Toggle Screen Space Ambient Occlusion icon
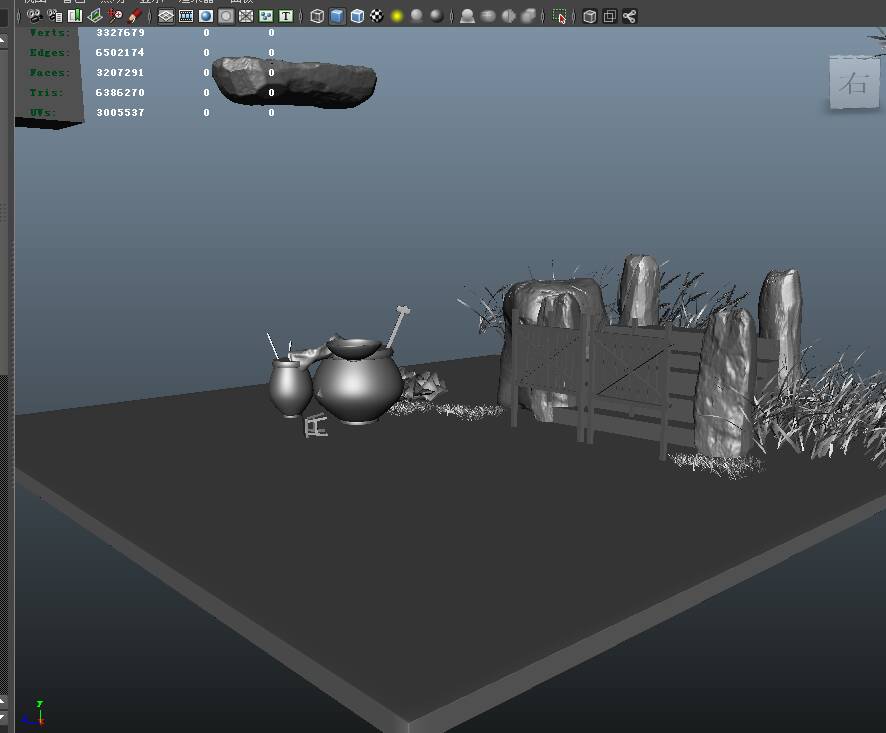Image resolution: width=886 pixels, height=733 pixels. (467, 16)
